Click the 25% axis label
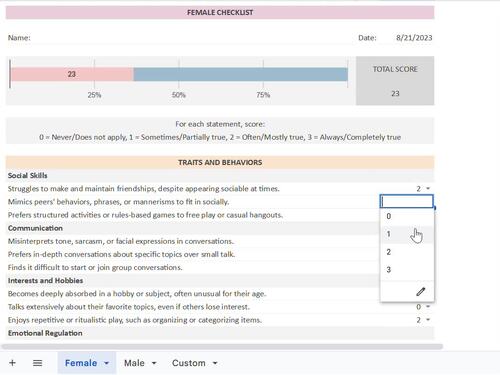 click(94, 95)
